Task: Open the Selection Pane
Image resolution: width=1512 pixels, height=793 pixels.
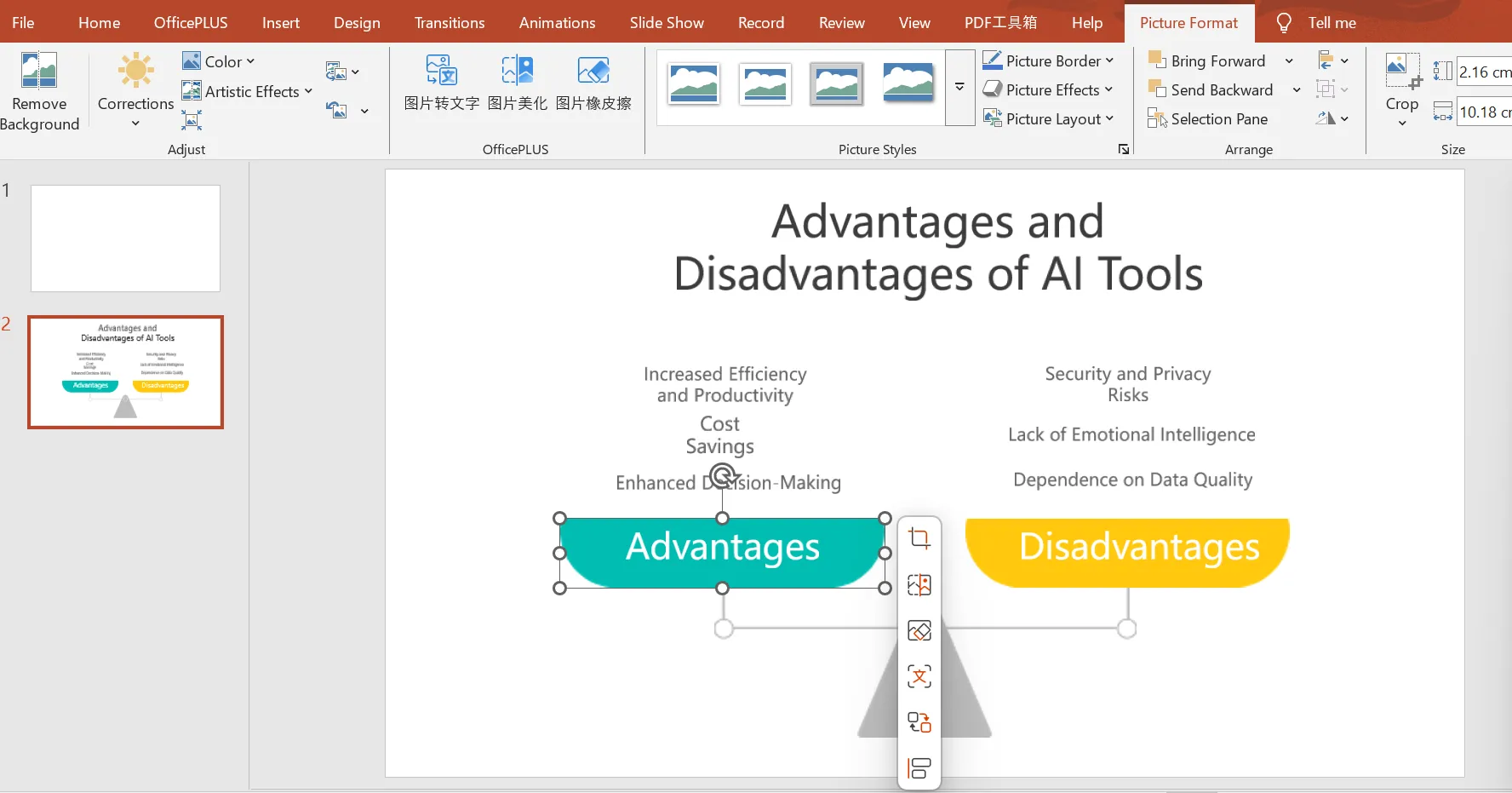Action: click(1208, 119)
